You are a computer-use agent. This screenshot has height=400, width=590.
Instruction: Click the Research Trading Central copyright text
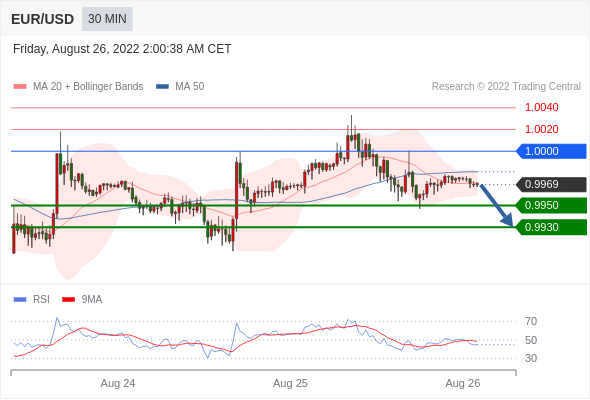coord(506,87)
